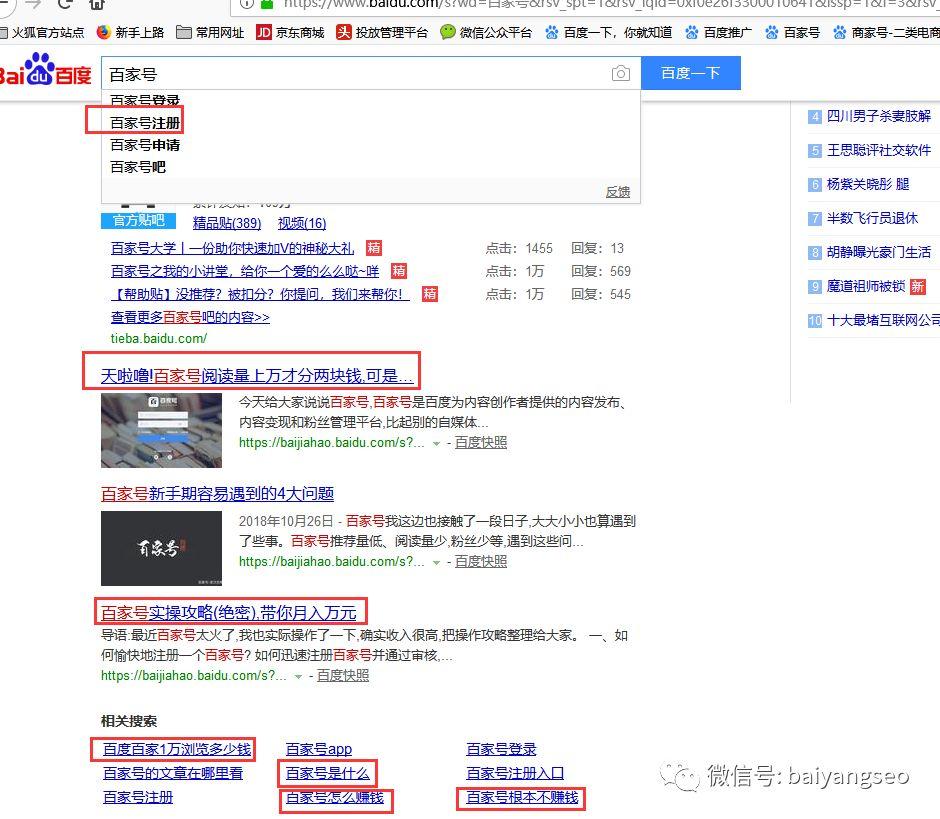Image resolution: width=940 pixels, height=819 pixels.
Task: Open hot search 四川男子杀妻肢解
Action: click(x=878, y=116)
